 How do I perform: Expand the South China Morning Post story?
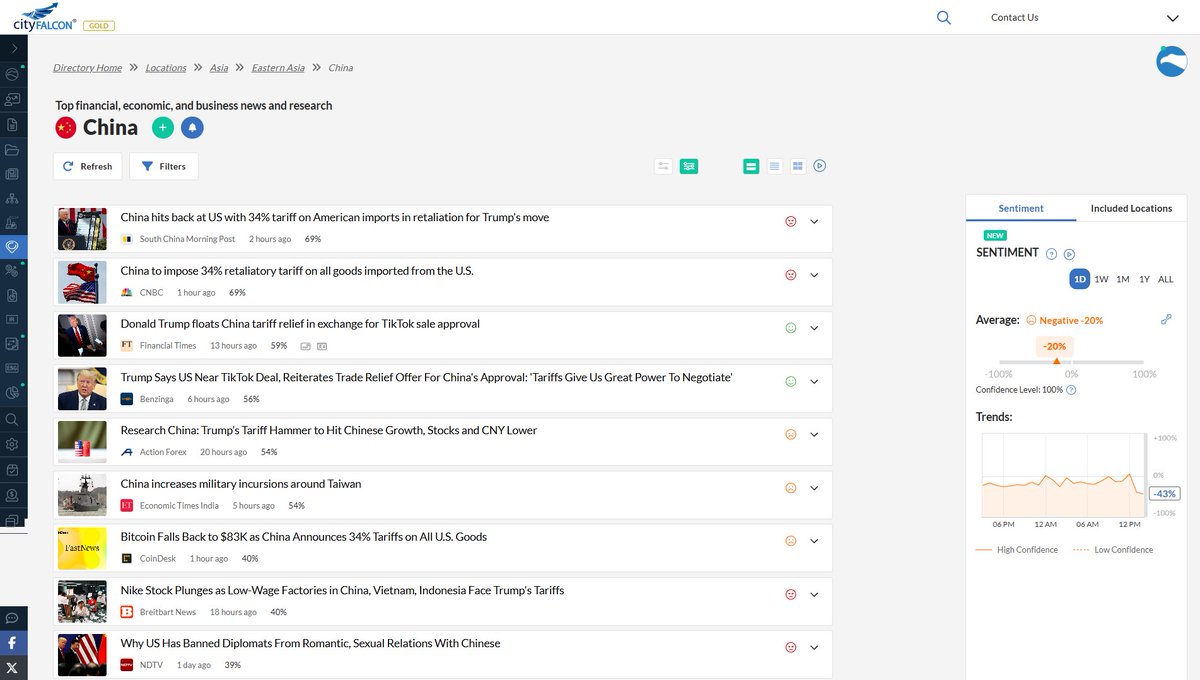click(814, 222)
